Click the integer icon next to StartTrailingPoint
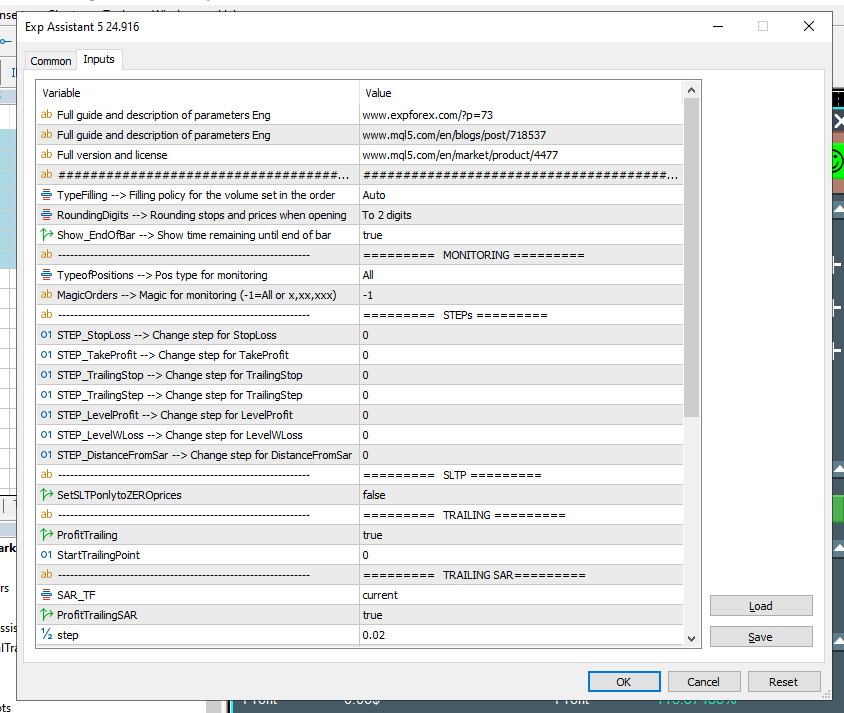 [x=47, y=554]
